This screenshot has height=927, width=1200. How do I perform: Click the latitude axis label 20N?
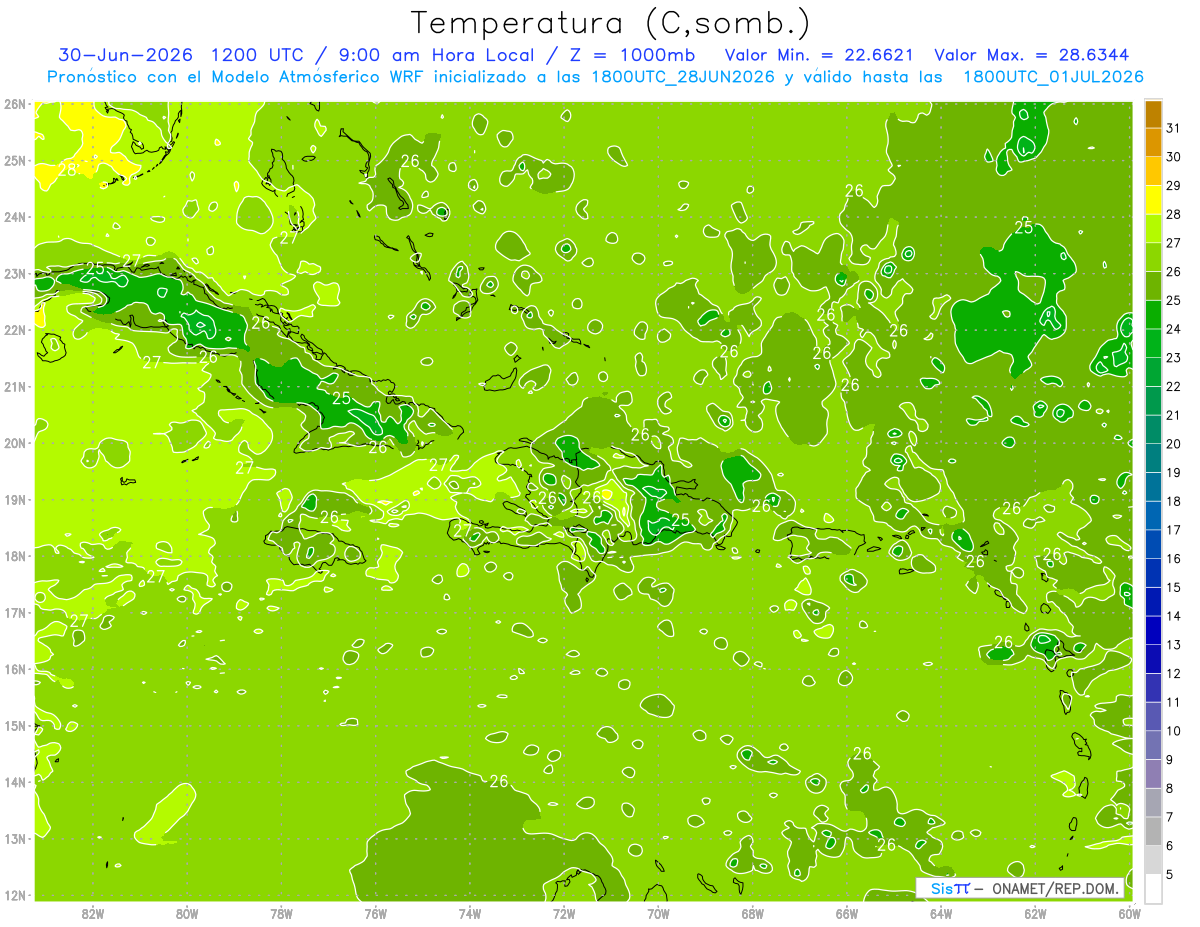coord(15,443)
